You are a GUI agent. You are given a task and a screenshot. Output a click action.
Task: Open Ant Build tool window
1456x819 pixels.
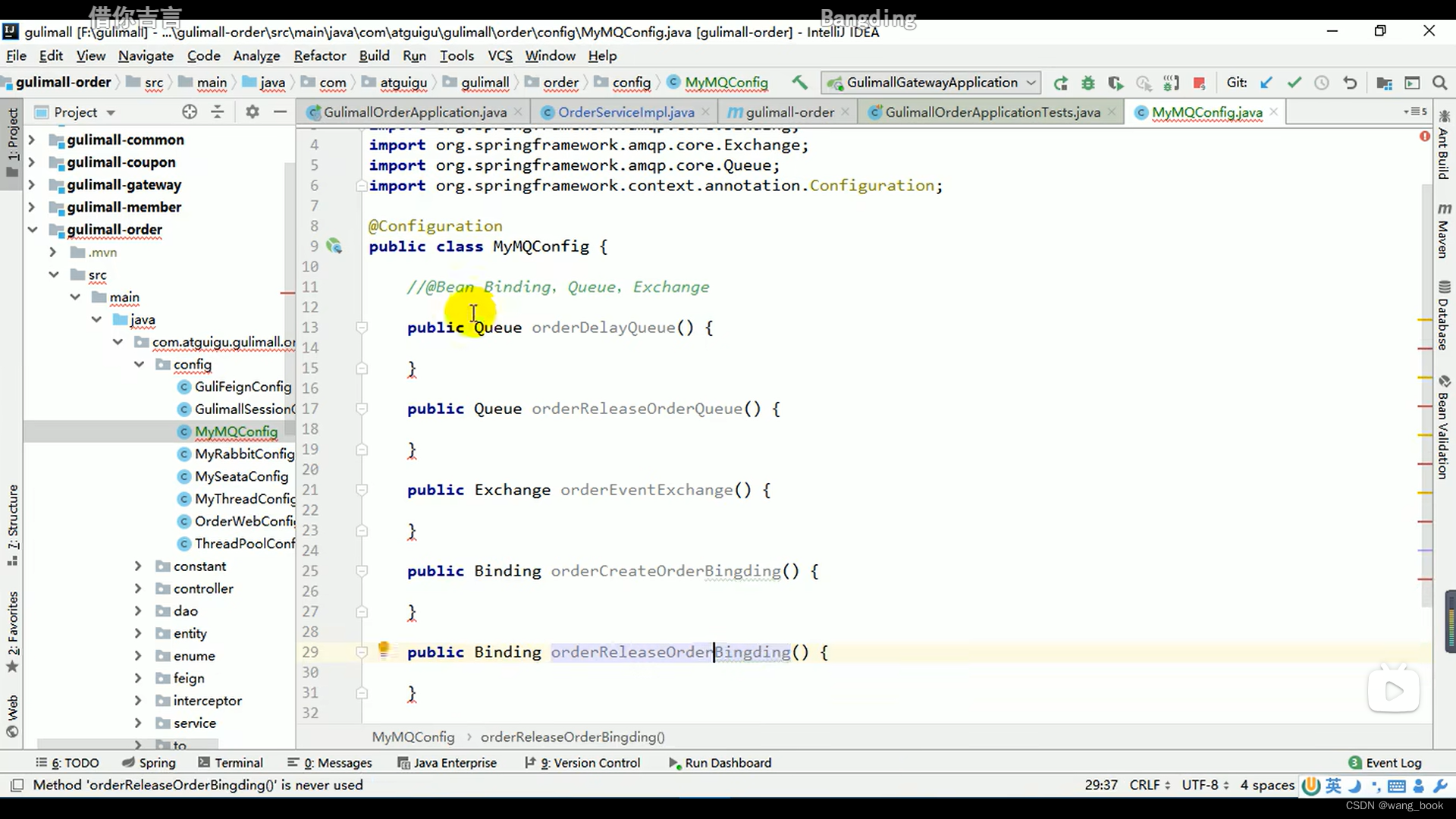[x=1443, y=145]
